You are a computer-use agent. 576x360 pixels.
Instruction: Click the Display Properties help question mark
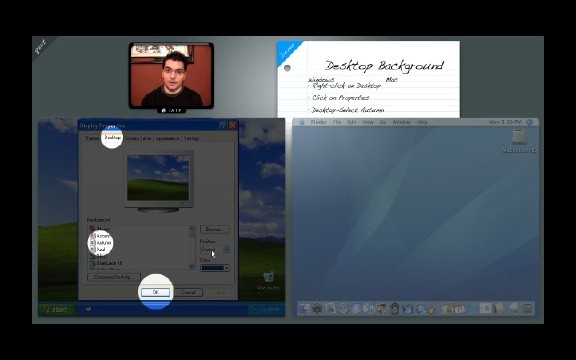pyautogui.click(x=223, y=125)
